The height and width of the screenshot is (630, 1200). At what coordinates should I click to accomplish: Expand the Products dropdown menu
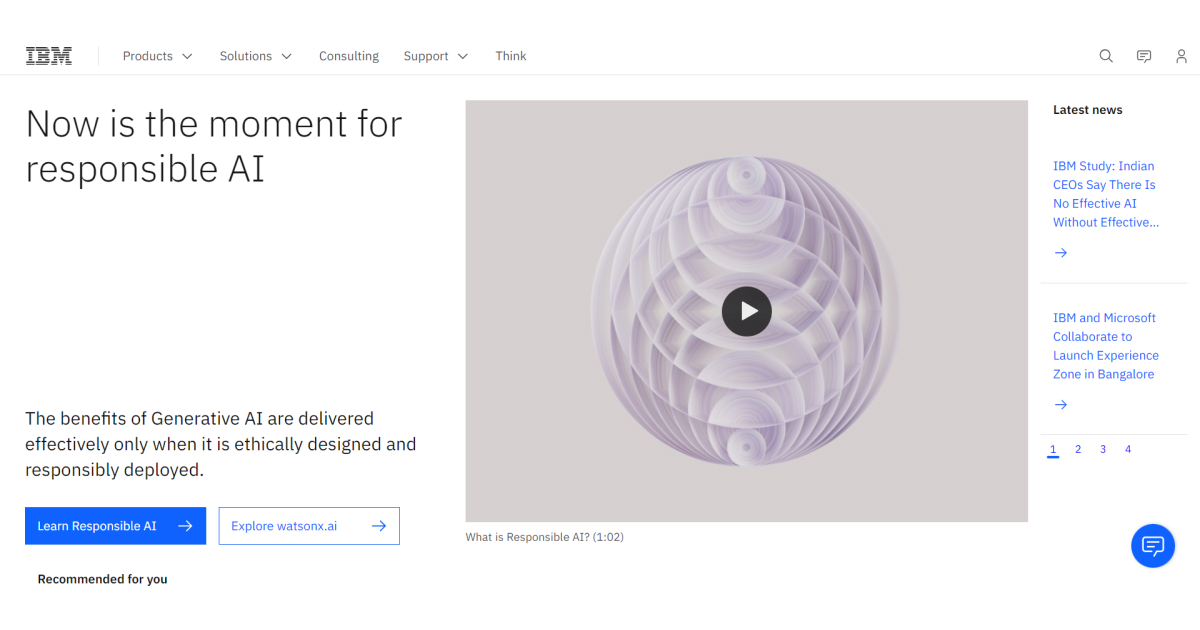pos(157,56)
